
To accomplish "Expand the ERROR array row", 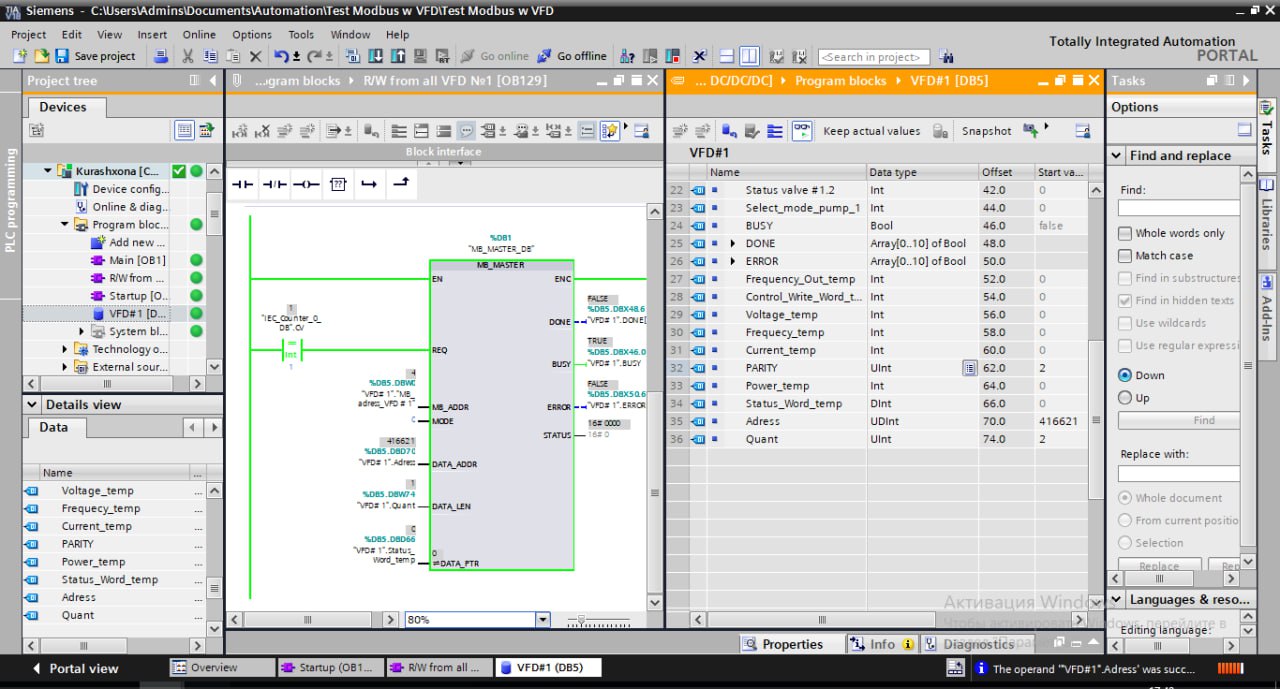I will tap(733, 262).
